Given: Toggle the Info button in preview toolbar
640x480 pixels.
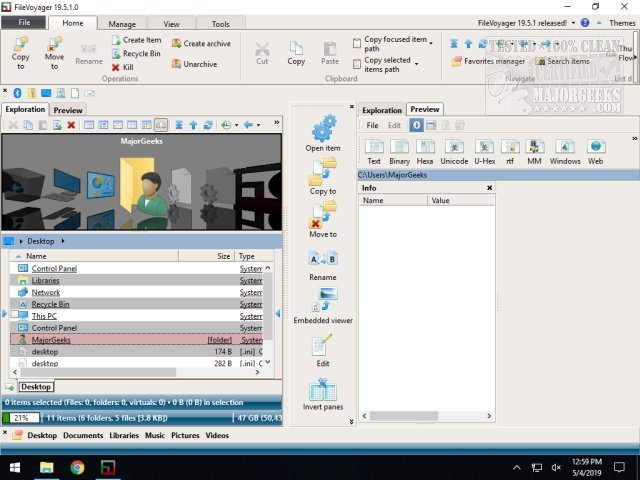Looking at the screenshot, I should click(417, 125).
